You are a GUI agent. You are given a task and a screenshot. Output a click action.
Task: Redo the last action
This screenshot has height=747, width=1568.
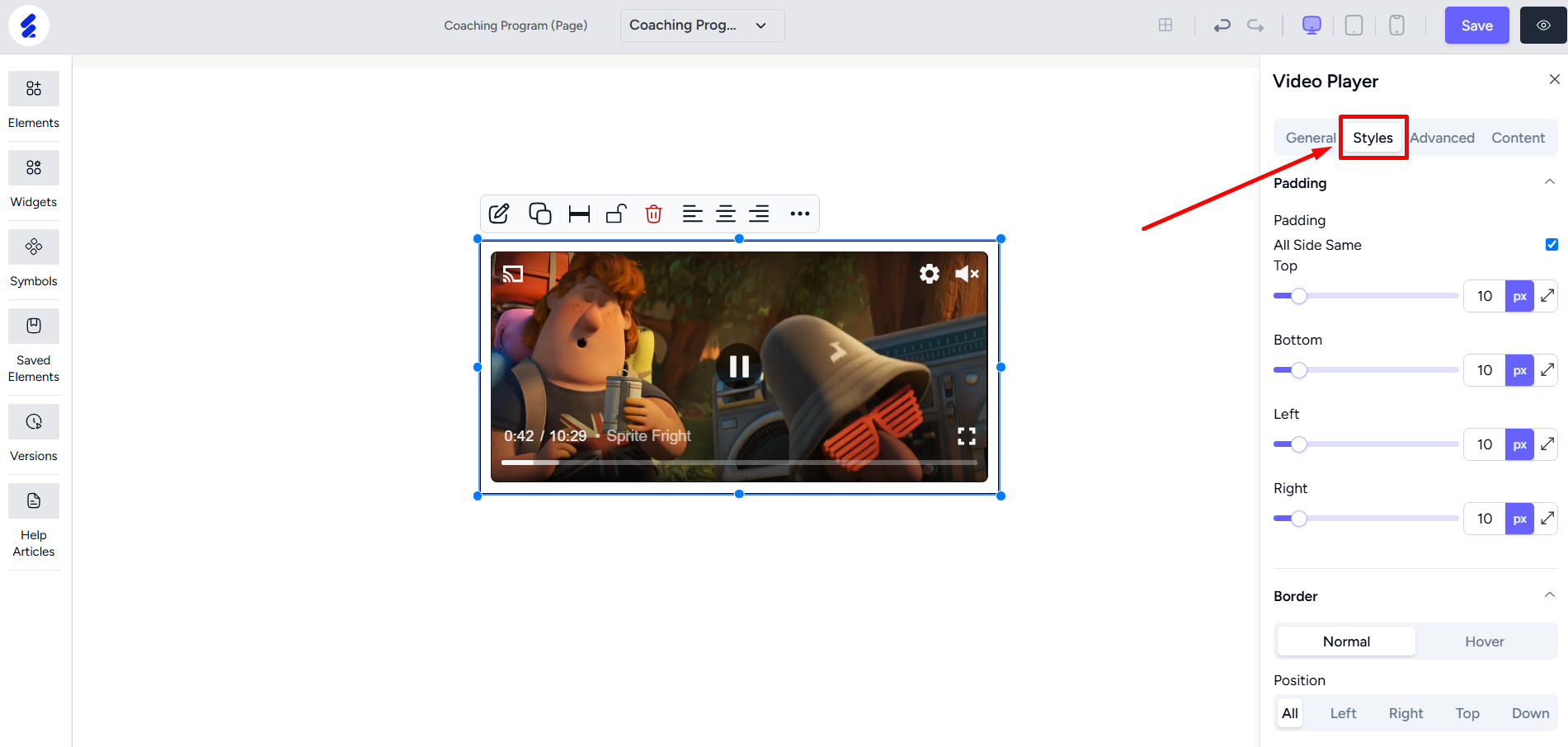1255,26
